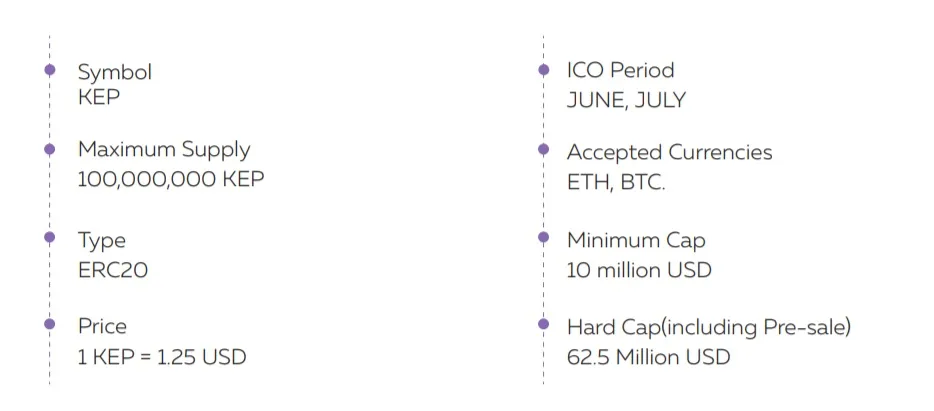The image size is (934, 411).
Task: Click the purple bullet beside Minimum Cap
Action: pos(543,238)
